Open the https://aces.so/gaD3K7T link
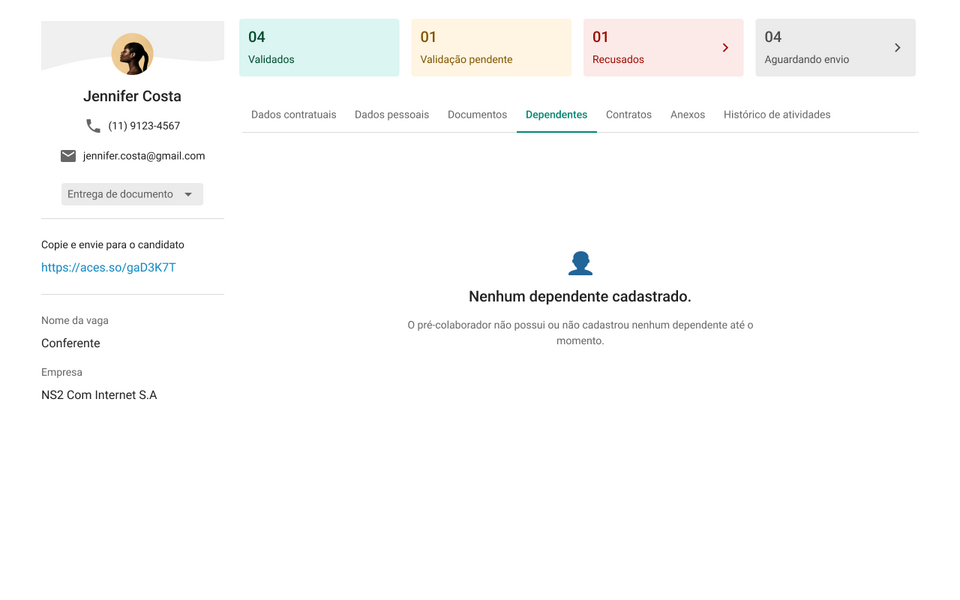 [x=108, y=268]
